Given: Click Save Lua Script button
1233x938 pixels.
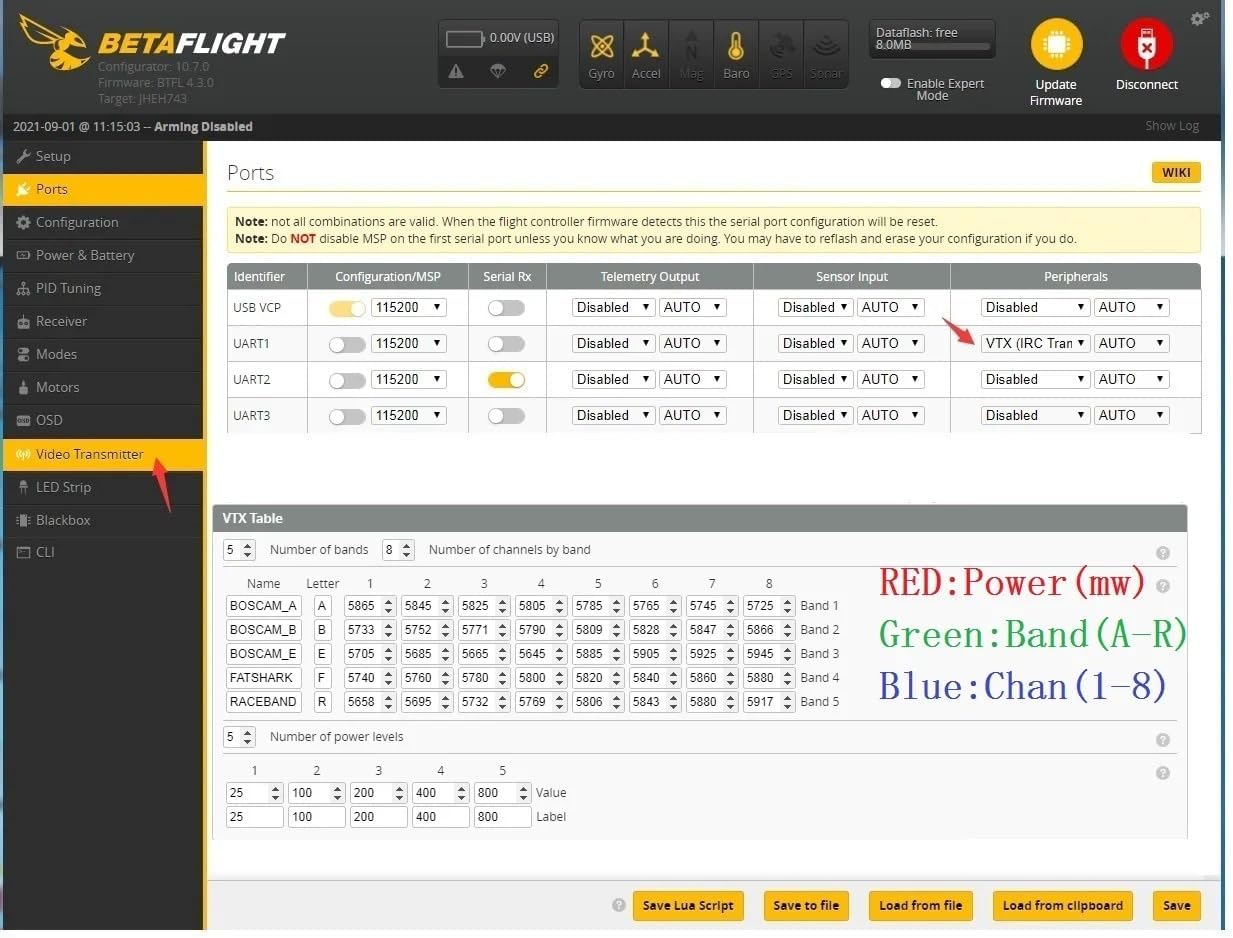Looking at the screenshot, I should tap(688, 905).
